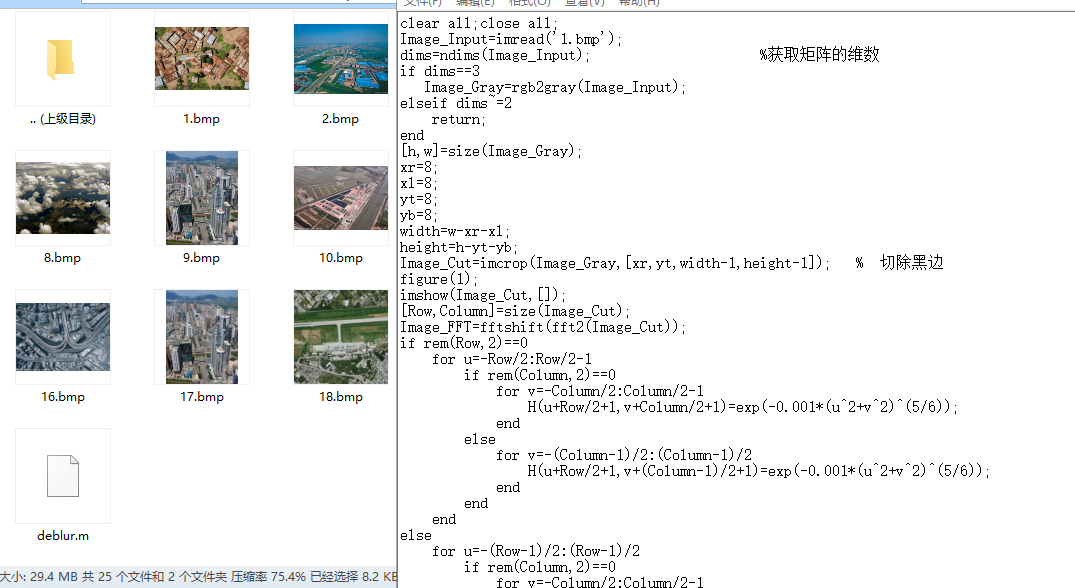Click the line 'for v=-(Column-1)/2:(Column-1)/2'
Viewport: 1075px width, 588px height.
pyautogui.click(x=624, y=455)
